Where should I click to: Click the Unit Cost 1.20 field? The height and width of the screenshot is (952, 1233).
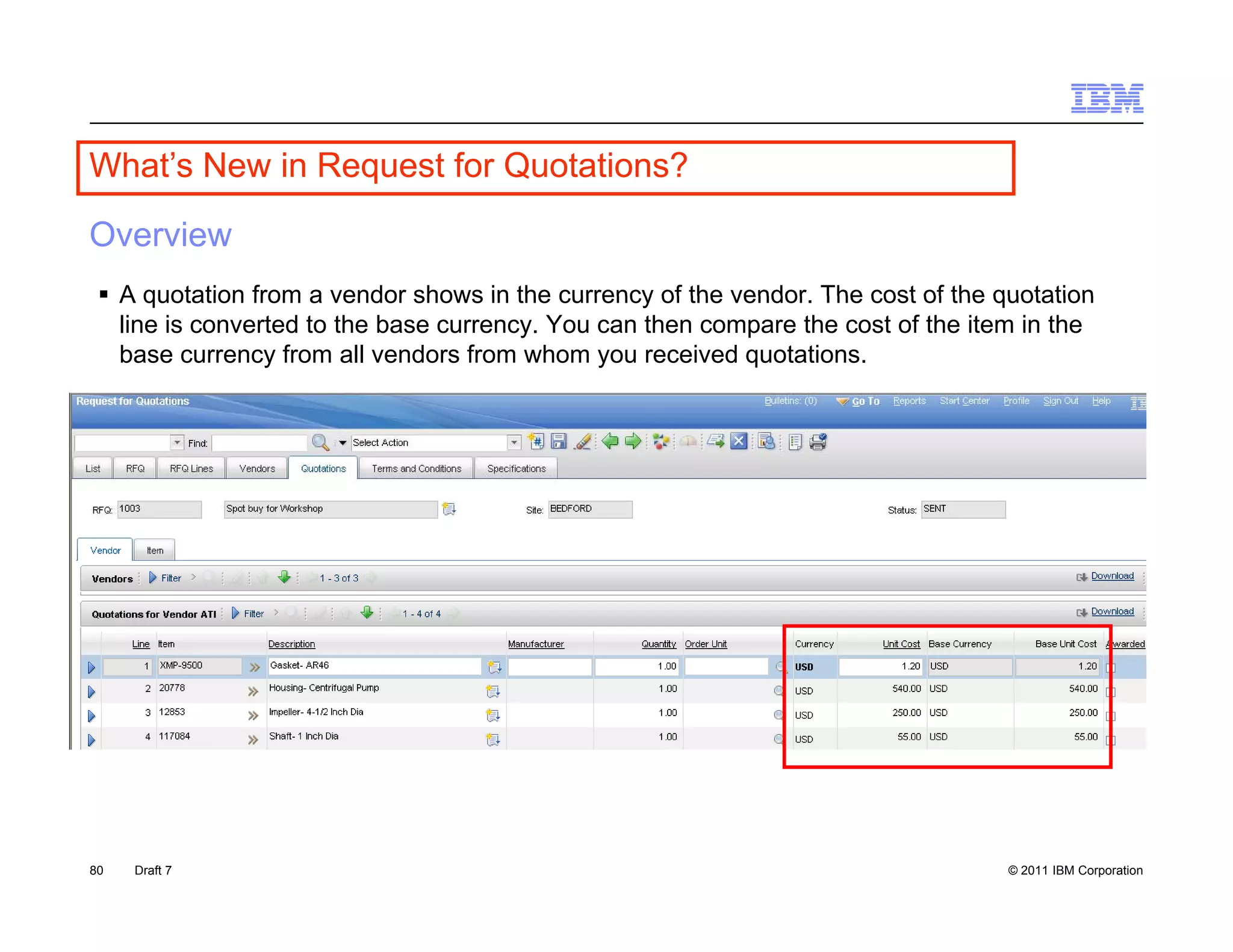point(880,667)
